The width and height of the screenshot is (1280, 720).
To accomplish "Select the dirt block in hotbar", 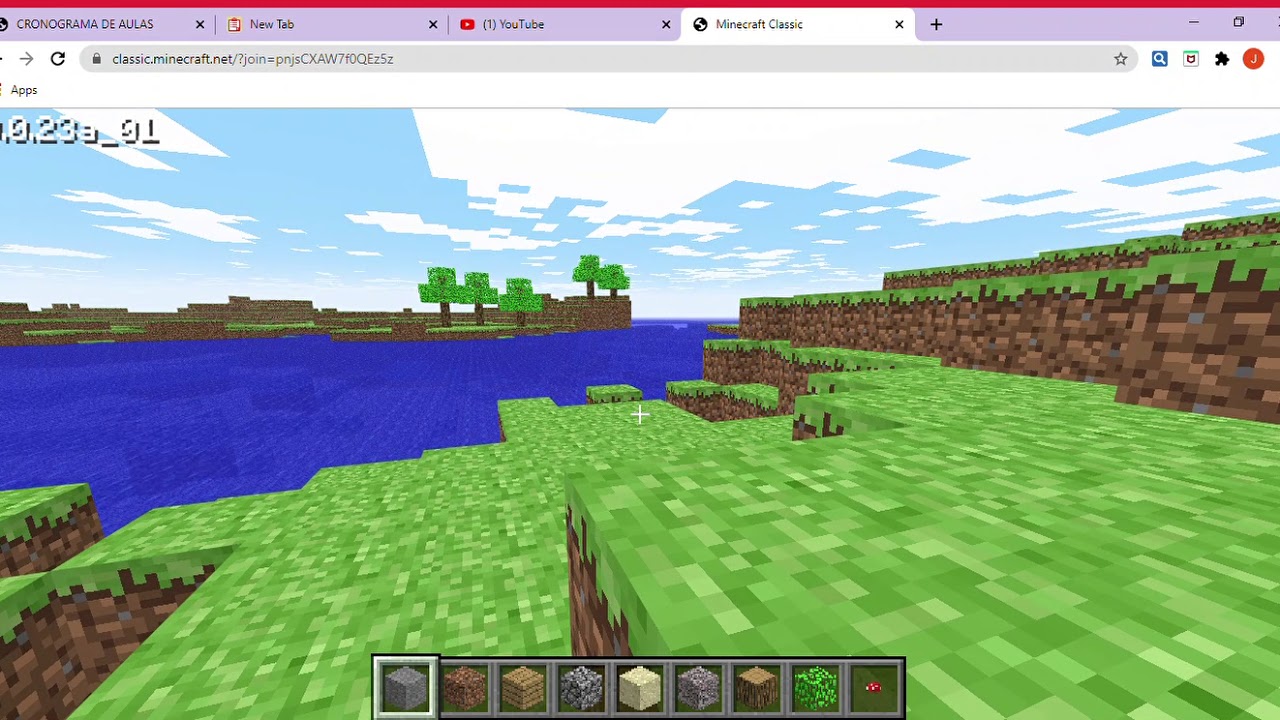I will (464, 688).
